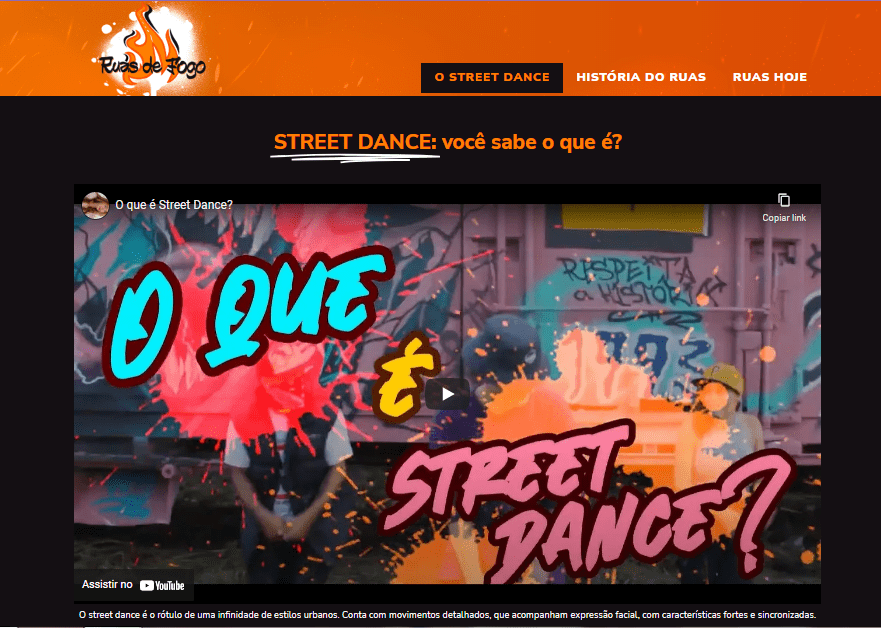Click the RESPEITA a HISTÓRIA graffiti on video
881x628 pixels.
click(641, 281)
